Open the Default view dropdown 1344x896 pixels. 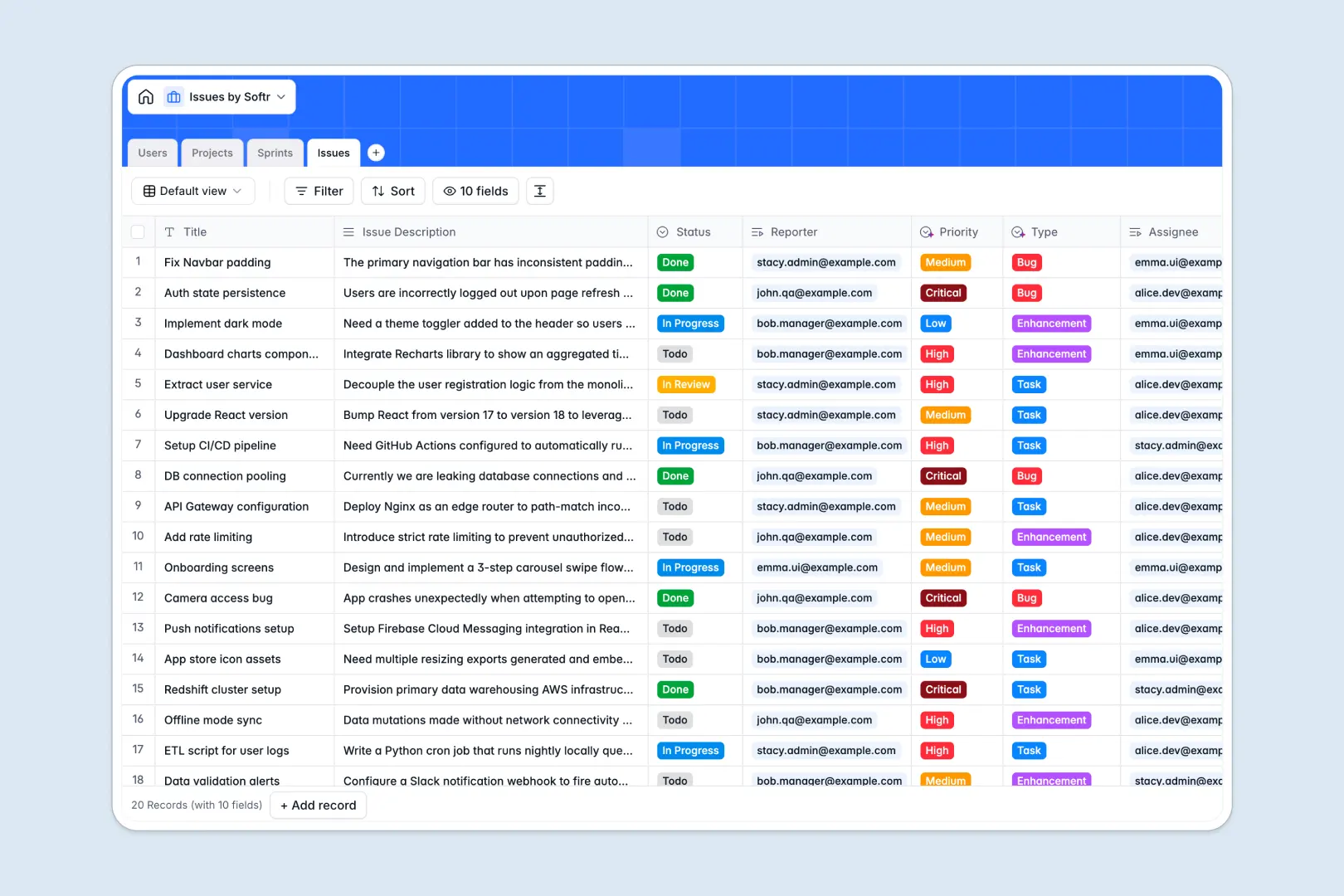(192, 191)
